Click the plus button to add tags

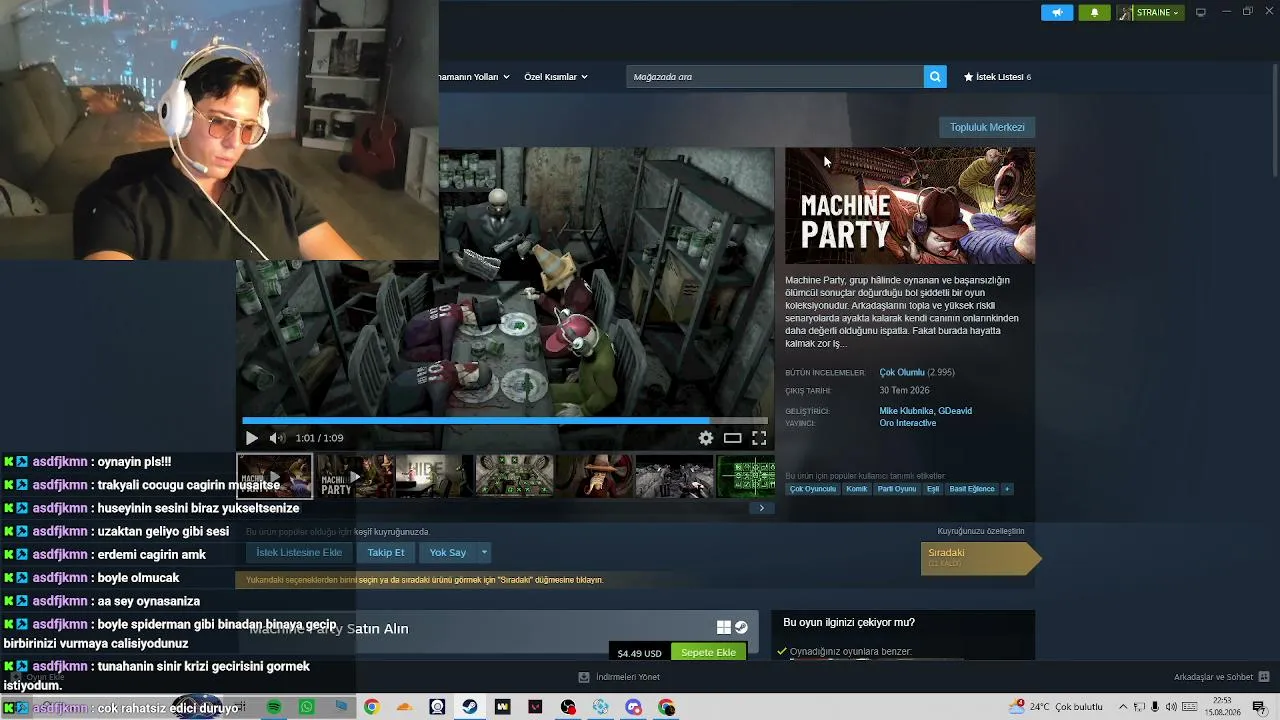pos(1007,489)
